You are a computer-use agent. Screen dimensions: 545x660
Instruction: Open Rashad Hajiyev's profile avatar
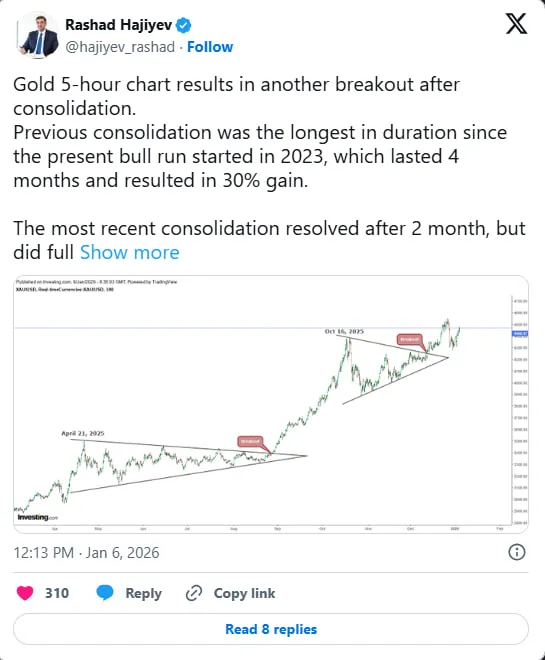tap(37, 35)
